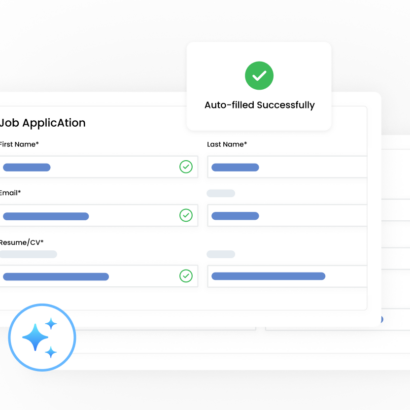Image resolution: width=410 pixels, height=410 pixels.
Task: Click the field right of Email
Action: (287, 215)
